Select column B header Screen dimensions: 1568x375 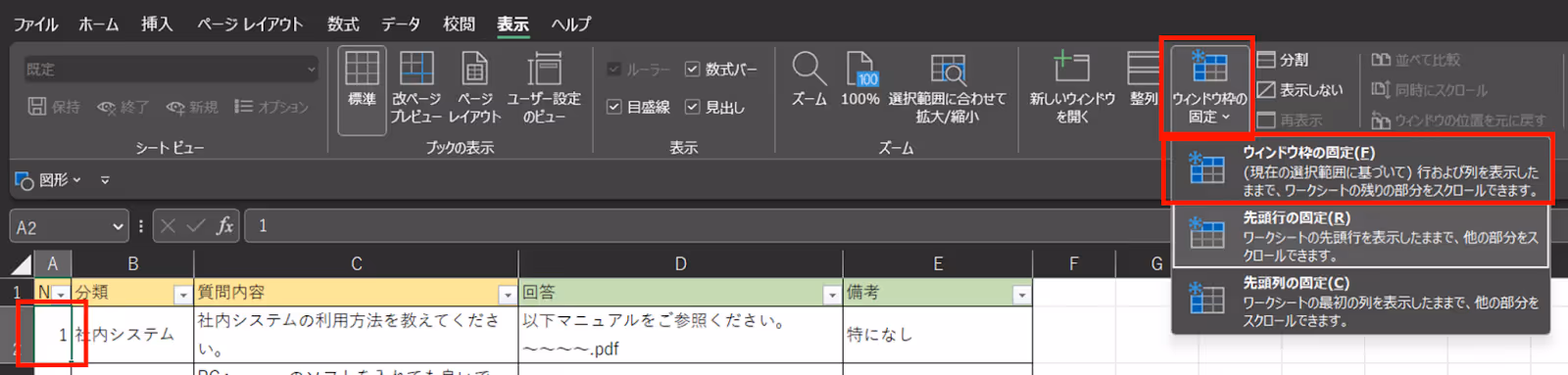(x=132, y=264)
